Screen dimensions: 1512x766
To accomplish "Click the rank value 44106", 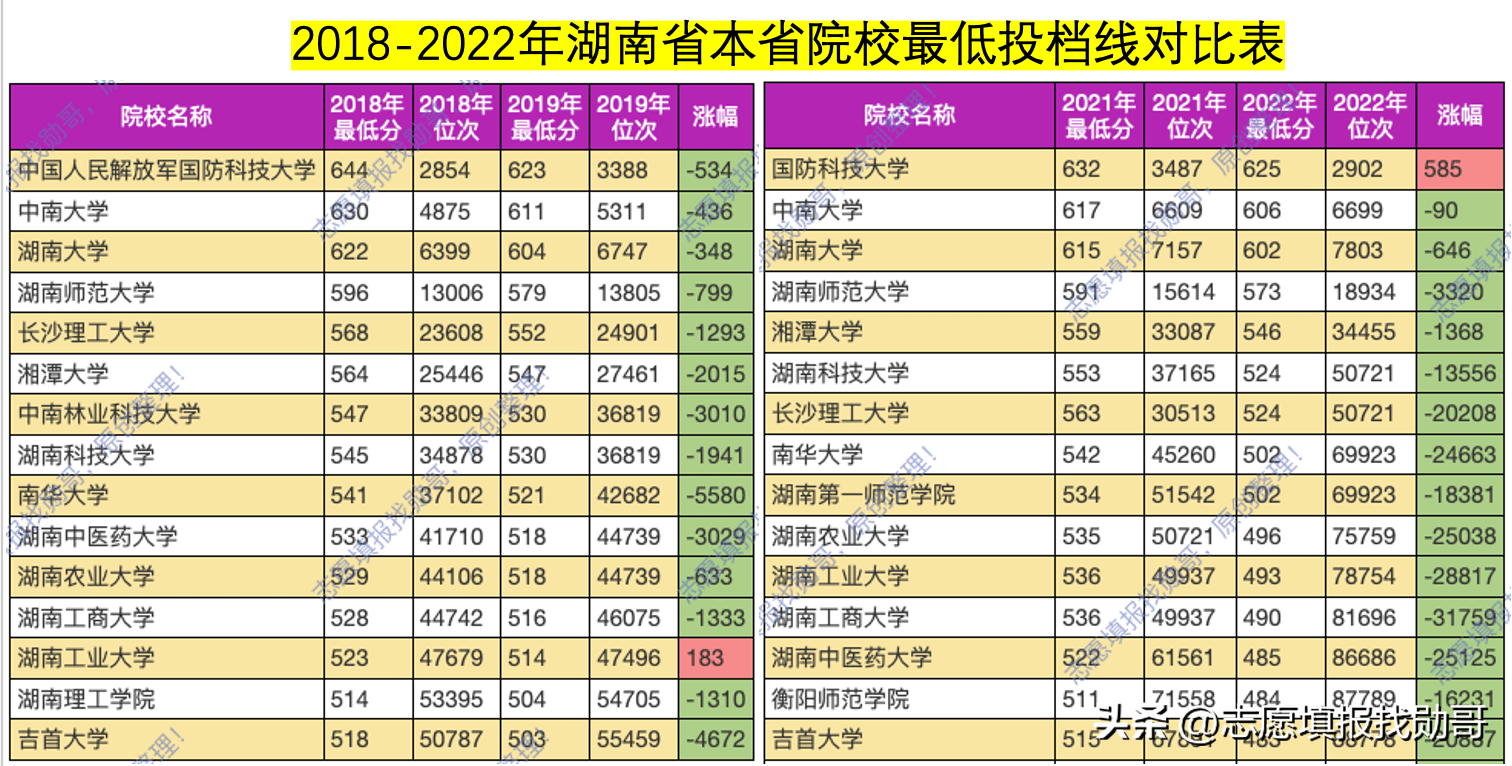I will 451,577.
